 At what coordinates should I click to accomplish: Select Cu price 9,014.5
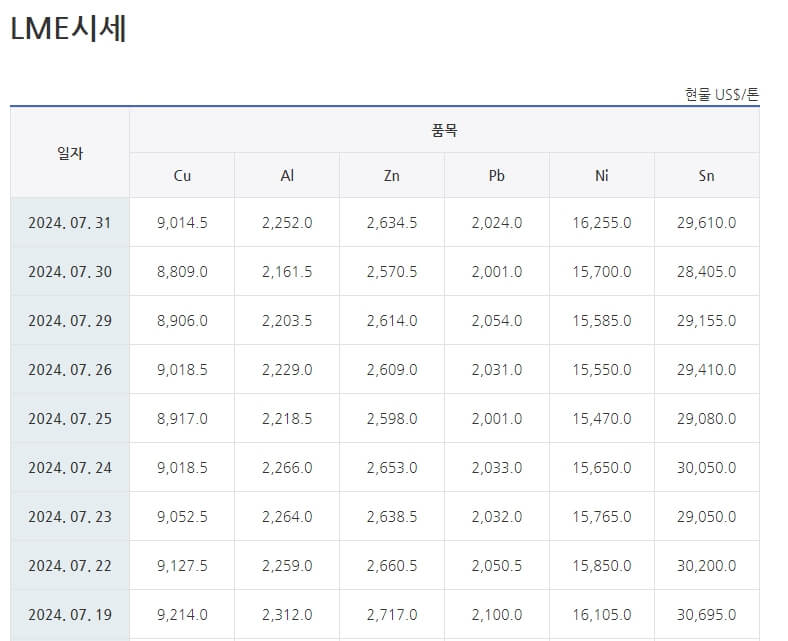[182, 222]
